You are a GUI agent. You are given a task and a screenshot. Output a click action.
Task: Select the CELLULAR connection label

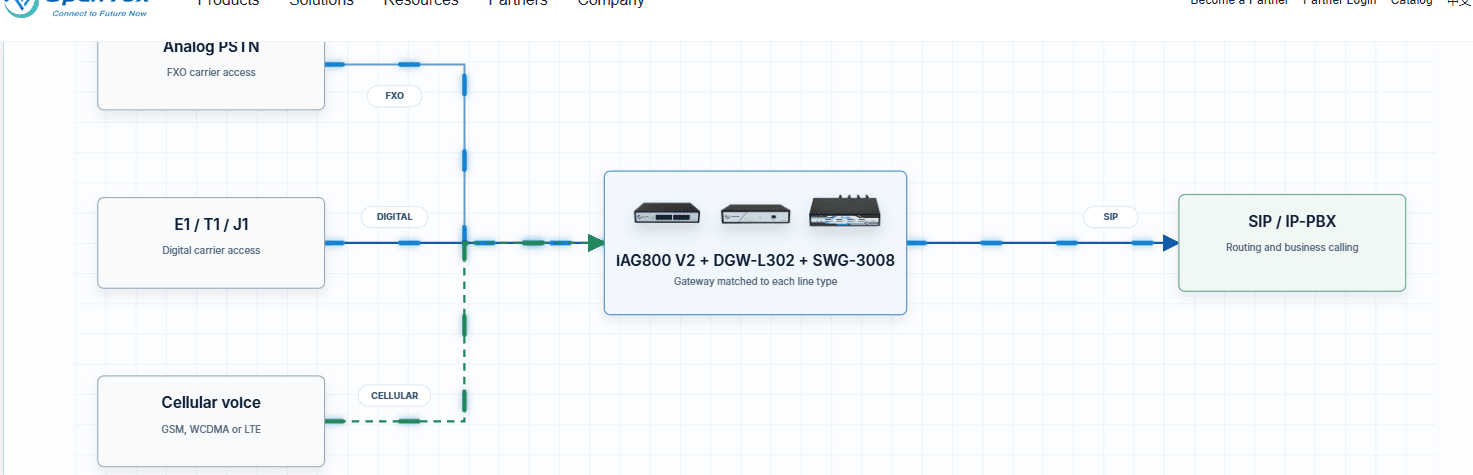point(394,396)
